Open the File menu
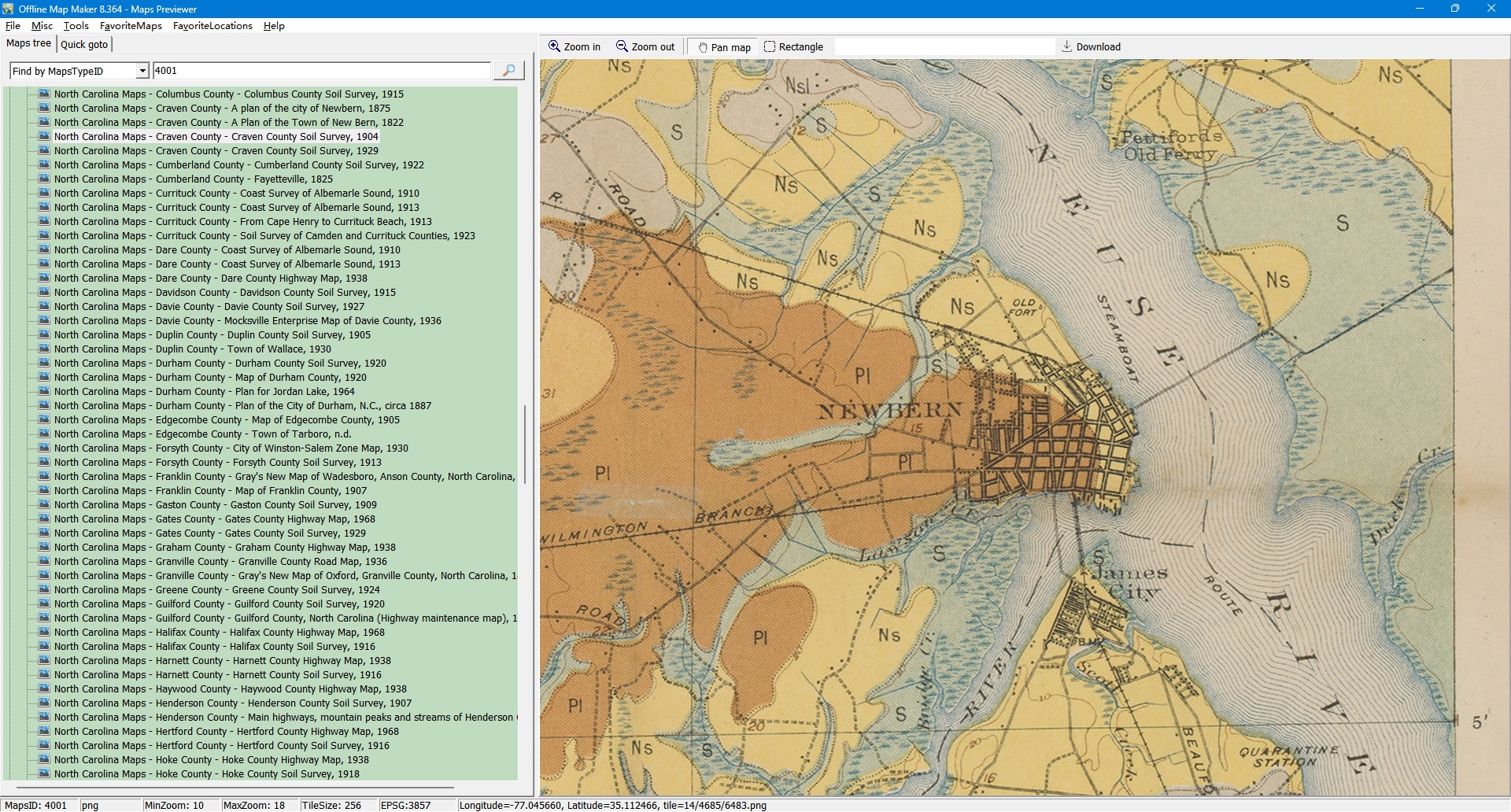 [x=13, y=26]
